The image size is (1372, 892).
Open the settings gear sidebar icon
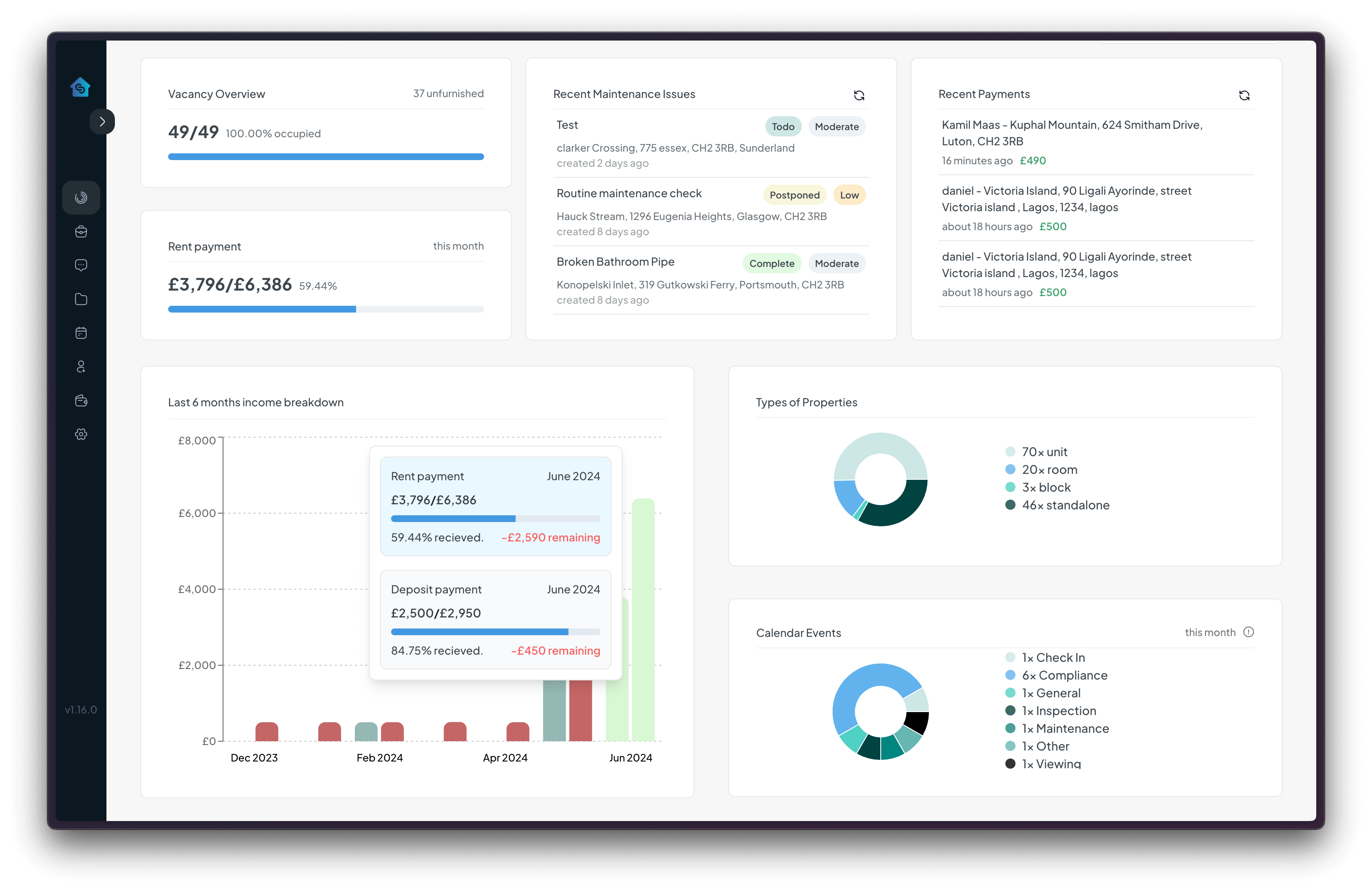(x=81, y=434)
